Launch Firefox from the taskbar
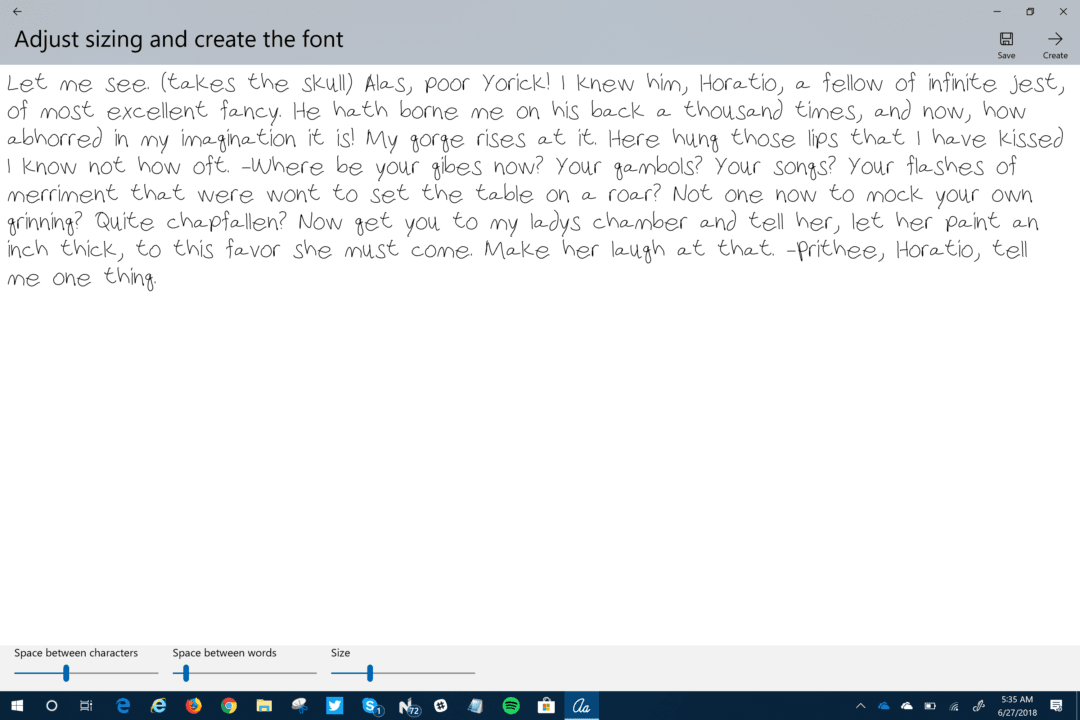Screen dimensions: 1080x720 (193, 706)
